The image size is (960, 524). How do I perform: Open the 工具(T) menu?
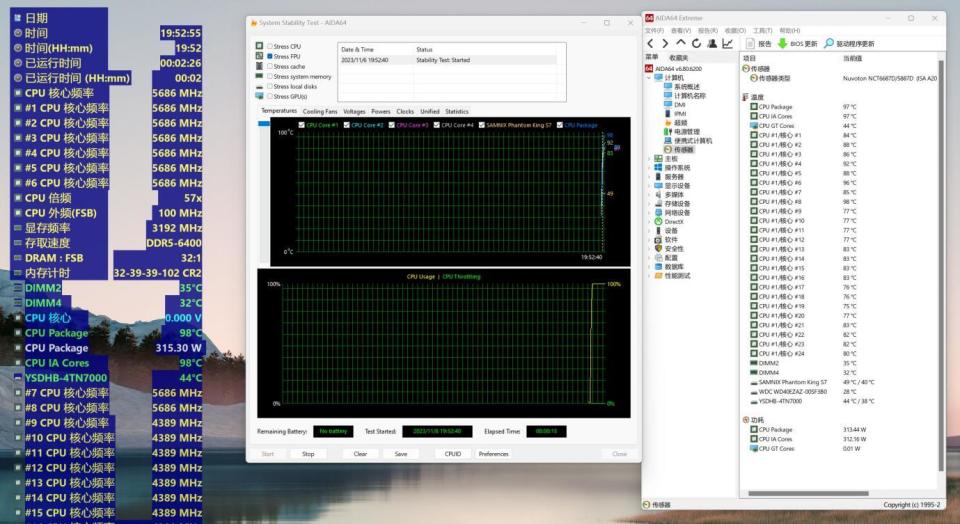click(x=762, y=30)
